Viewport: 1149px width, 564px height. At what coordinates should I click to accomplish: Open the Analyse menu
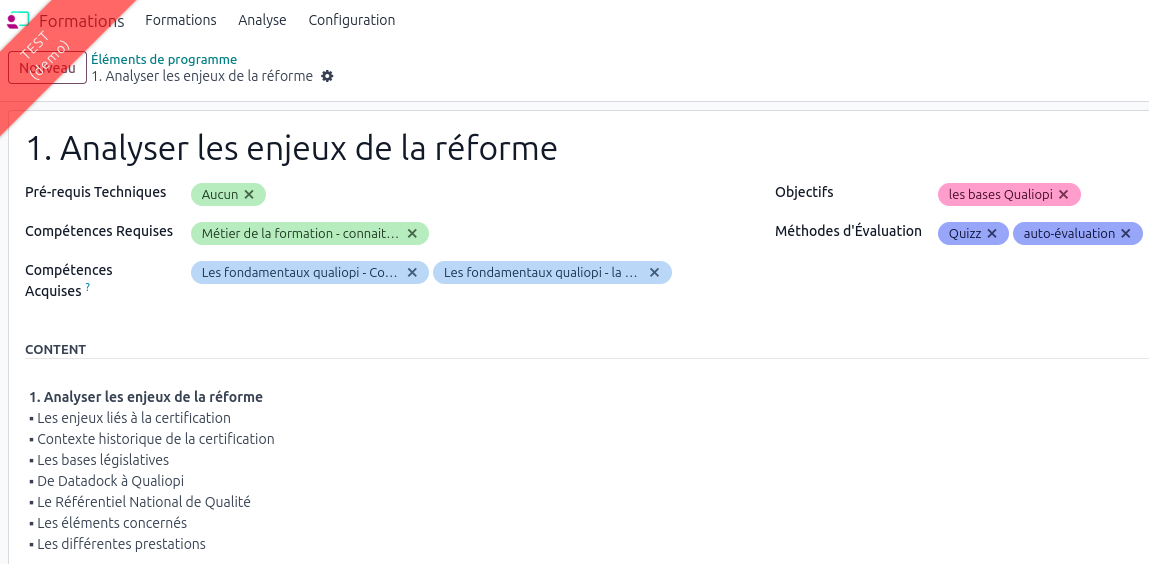click(x=262, y=20)
